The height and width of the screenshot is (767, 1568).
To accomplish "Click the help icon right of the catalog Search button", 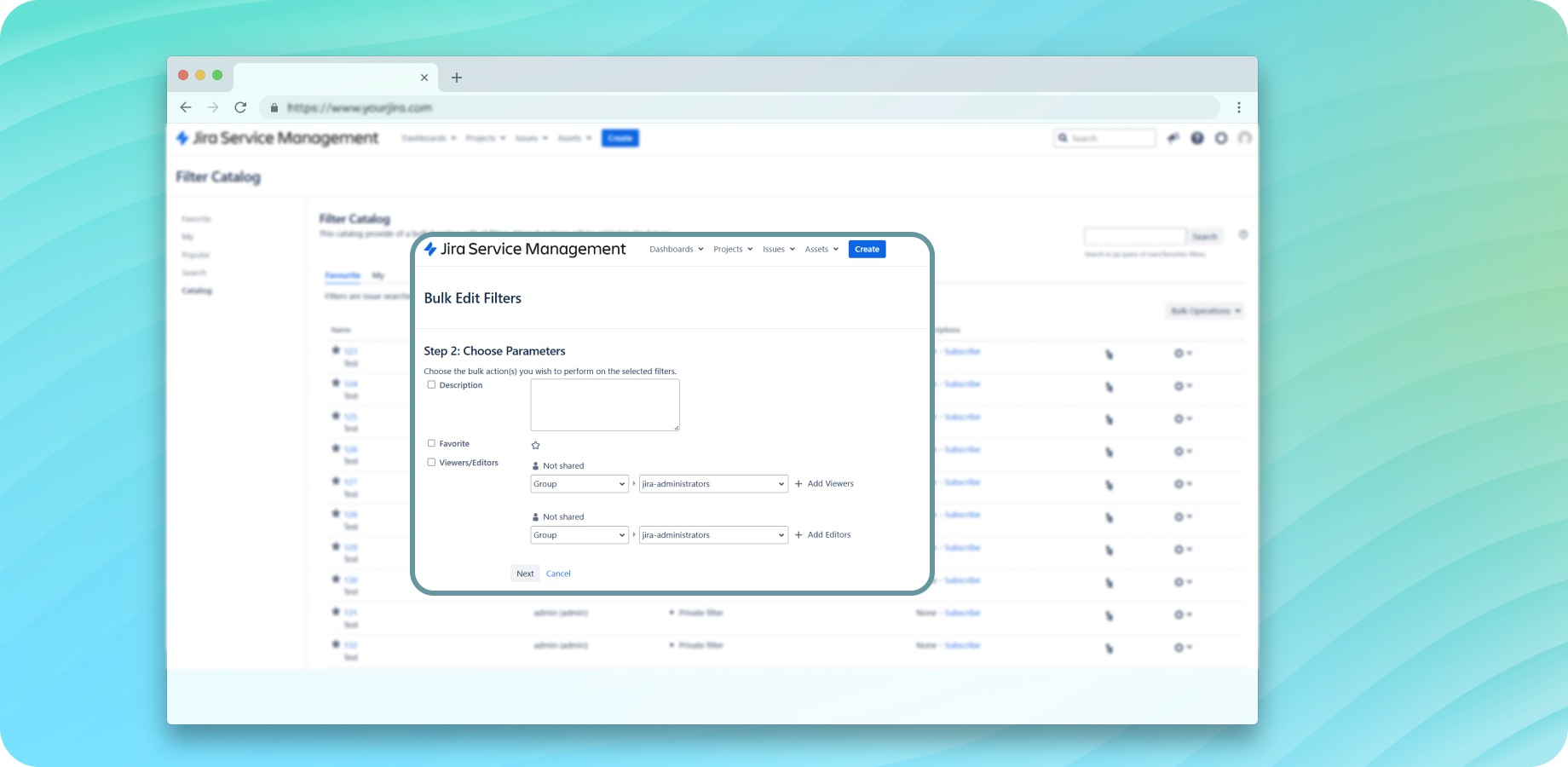I will pos(1243,234).
